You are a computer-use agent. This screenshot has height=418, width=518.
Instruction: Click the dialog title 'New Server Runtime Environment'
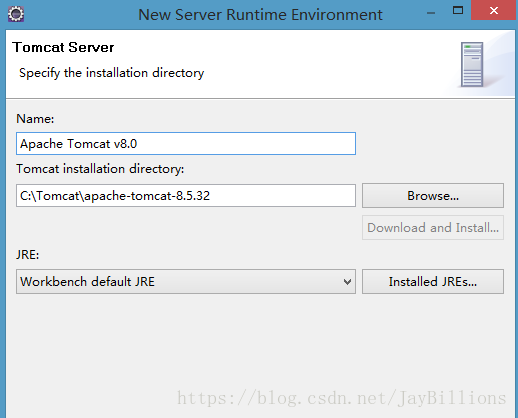point(260,15)
